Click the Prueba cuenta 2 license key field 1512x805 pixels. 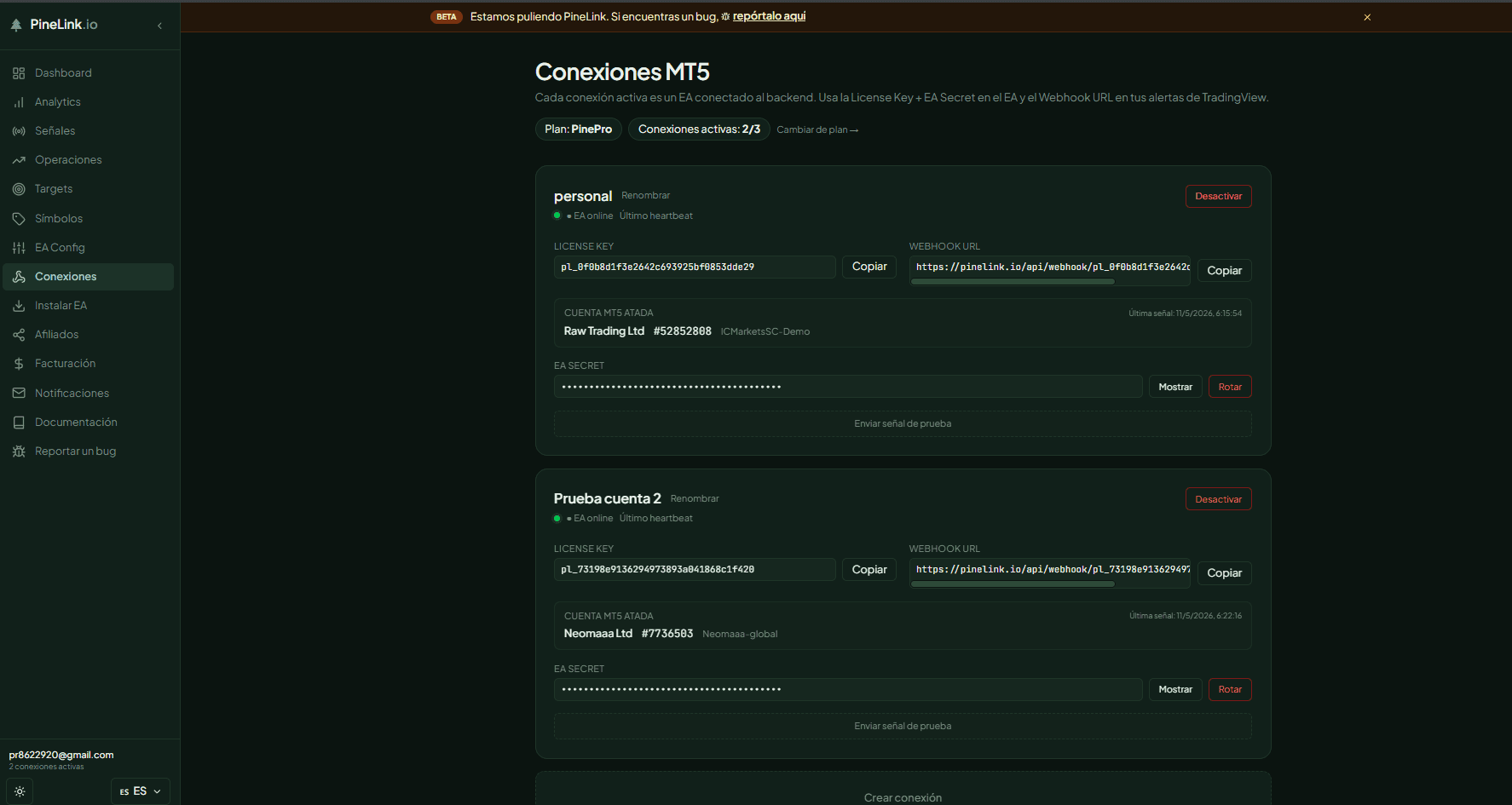[695, 570]
